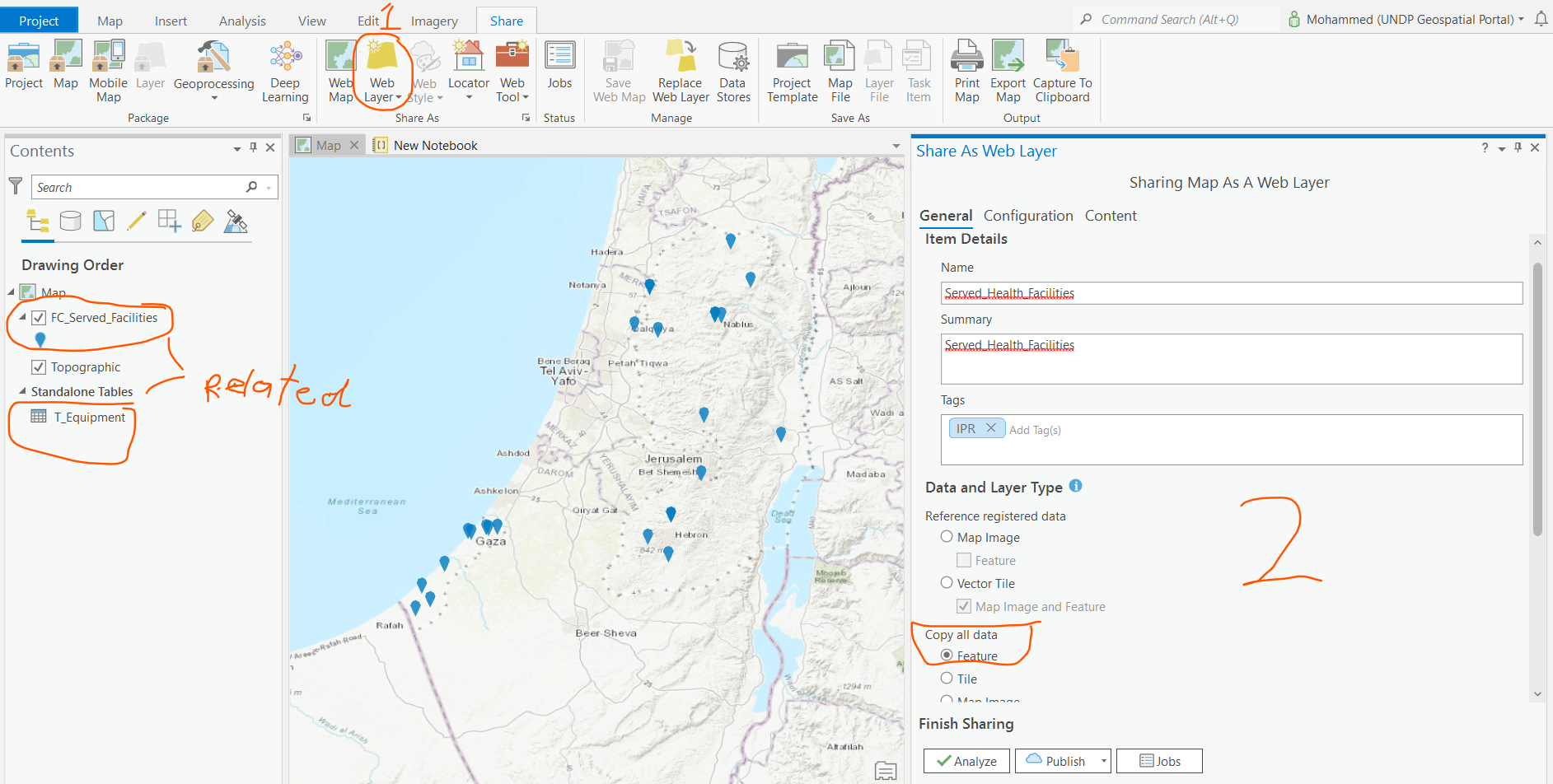Toggle FC_Served_Facilities layer visibility
1553x784 pixels.
[x=39, y=318]
